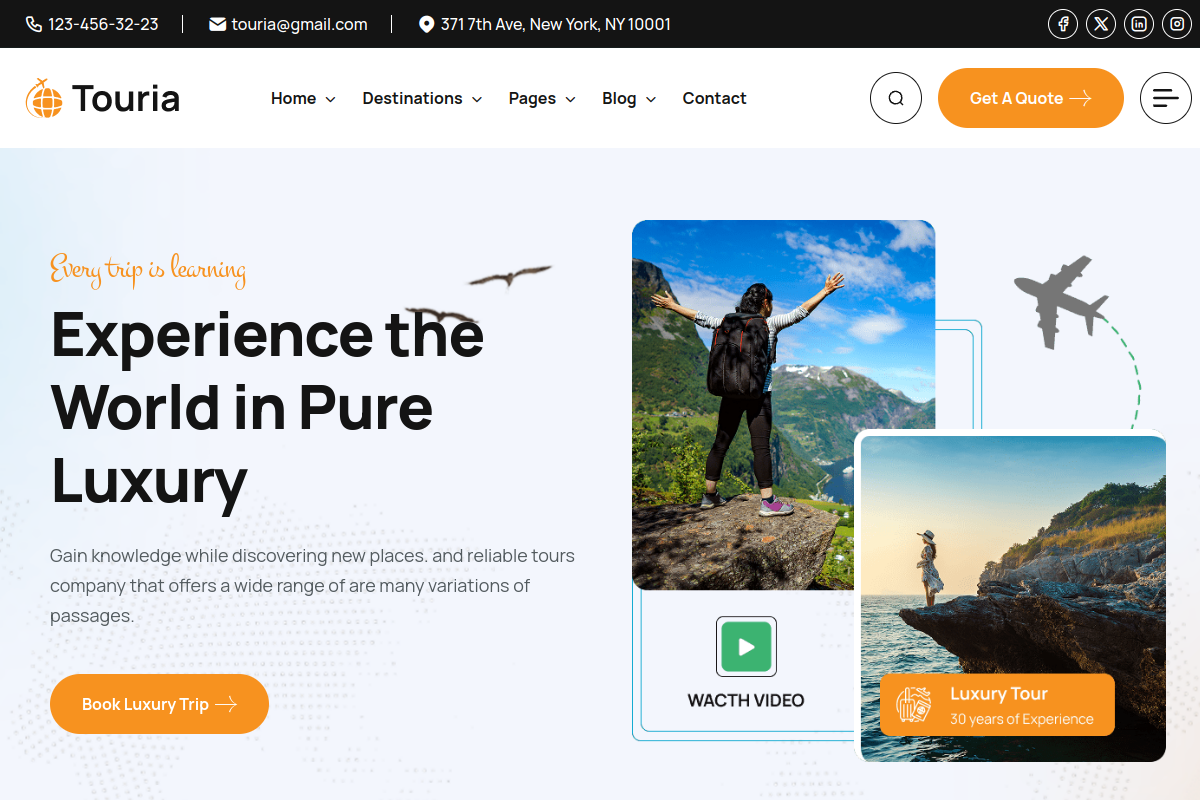Expand the Destinations dropdown menu
The height and width of the screenshot is (800, 1200).
422,98
